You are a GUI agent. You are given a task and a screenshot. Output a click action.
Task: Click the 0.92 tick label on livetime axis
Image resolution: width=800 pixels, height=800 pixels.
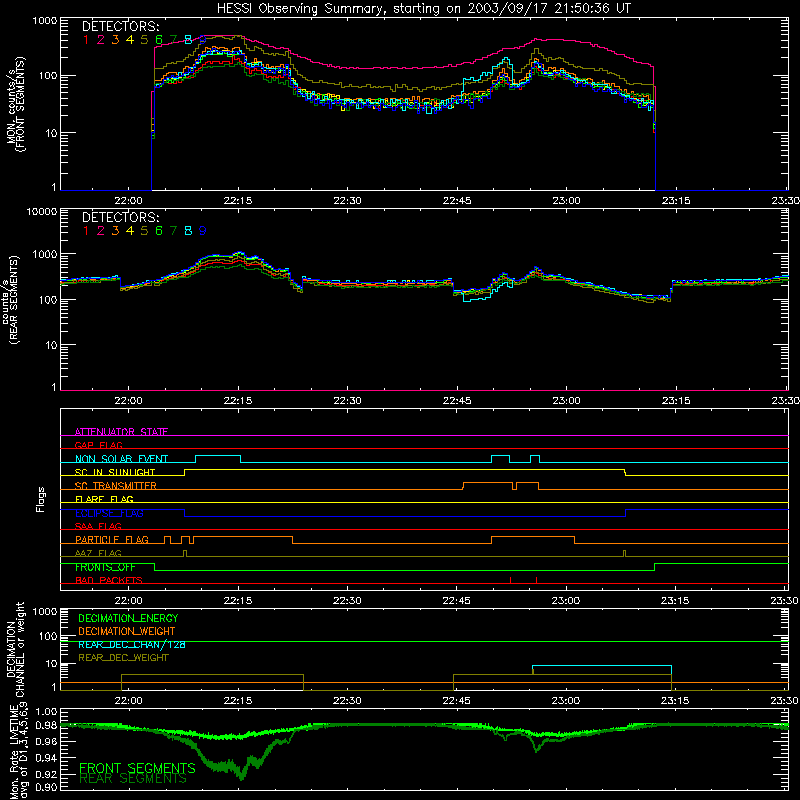[46, 774]
